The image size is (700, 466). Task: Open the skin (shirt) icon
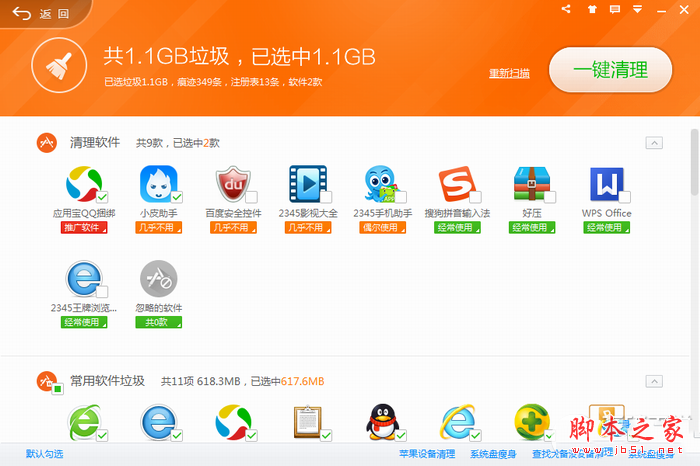[592, 9]
